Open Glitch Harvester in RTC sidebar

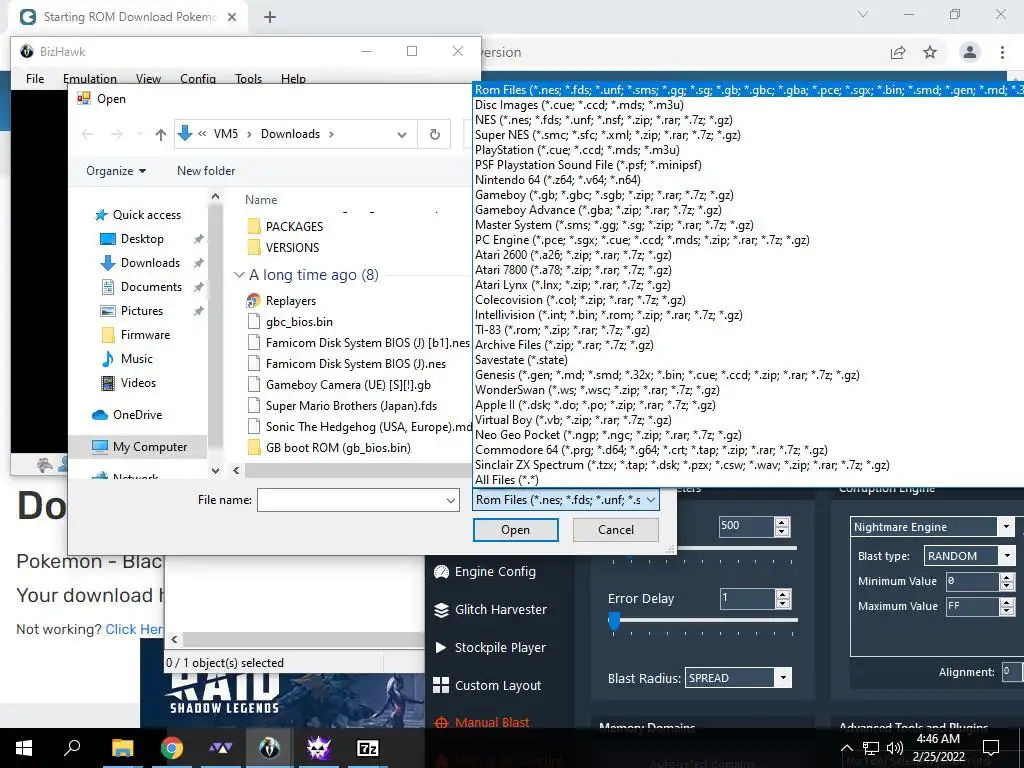click(500, 610)
